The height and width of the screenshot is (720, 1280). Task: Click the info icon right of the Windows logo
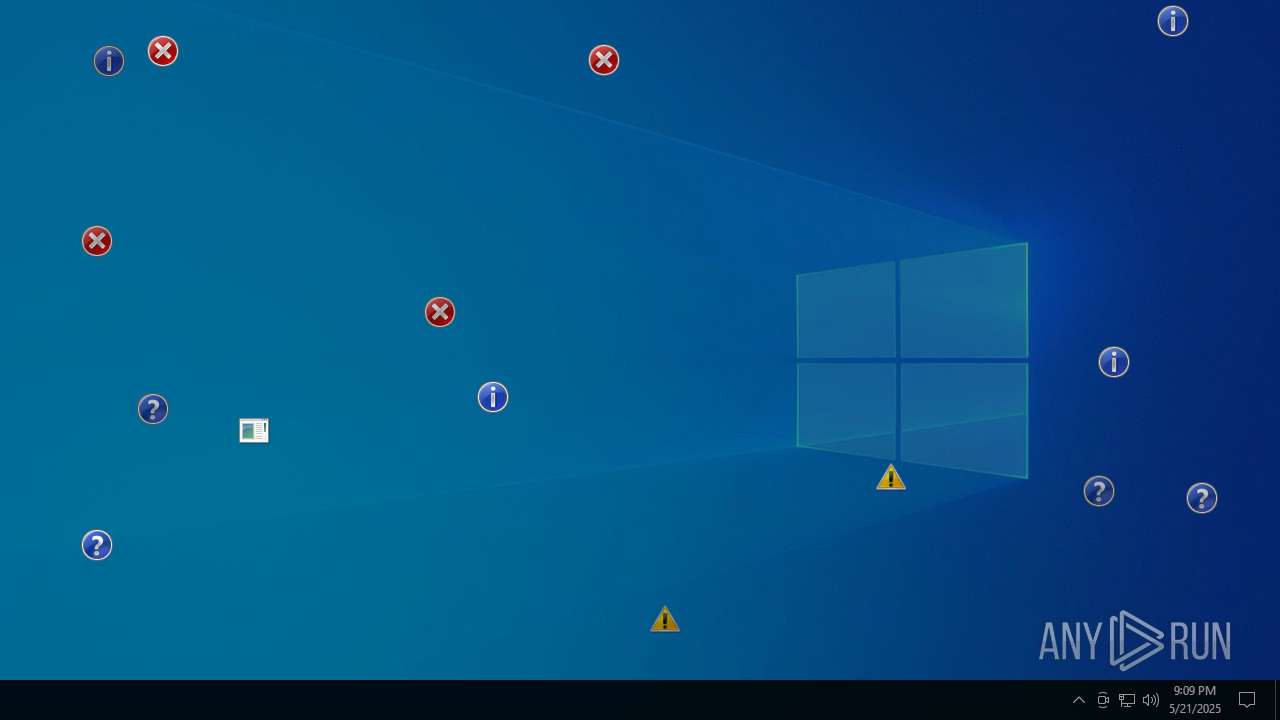coord(1114,362)
